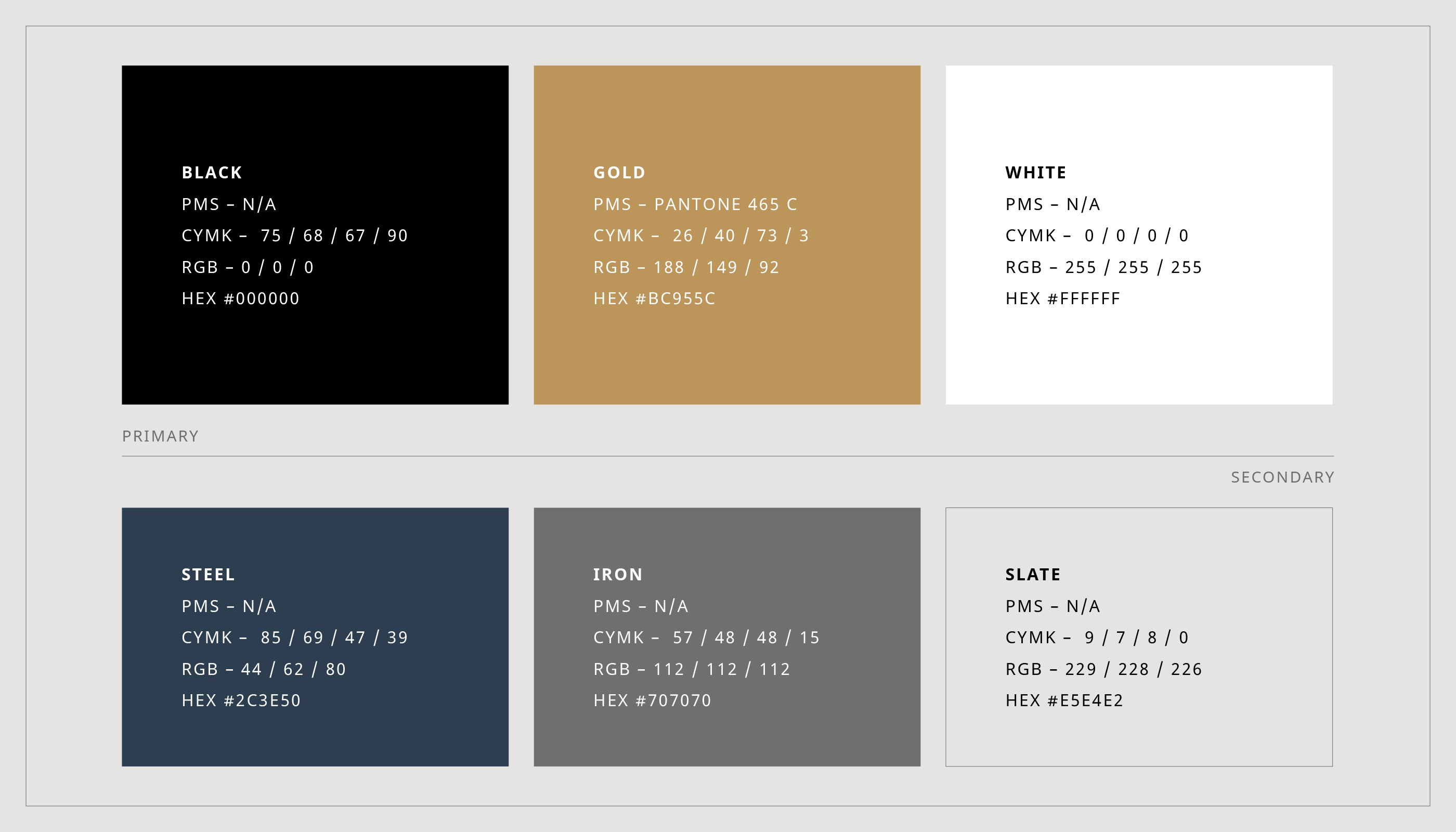Screen dimensions: 1456x832
Task: Click 'PMS – N/A' in the Slate swatch
Action: point(1052,606)
